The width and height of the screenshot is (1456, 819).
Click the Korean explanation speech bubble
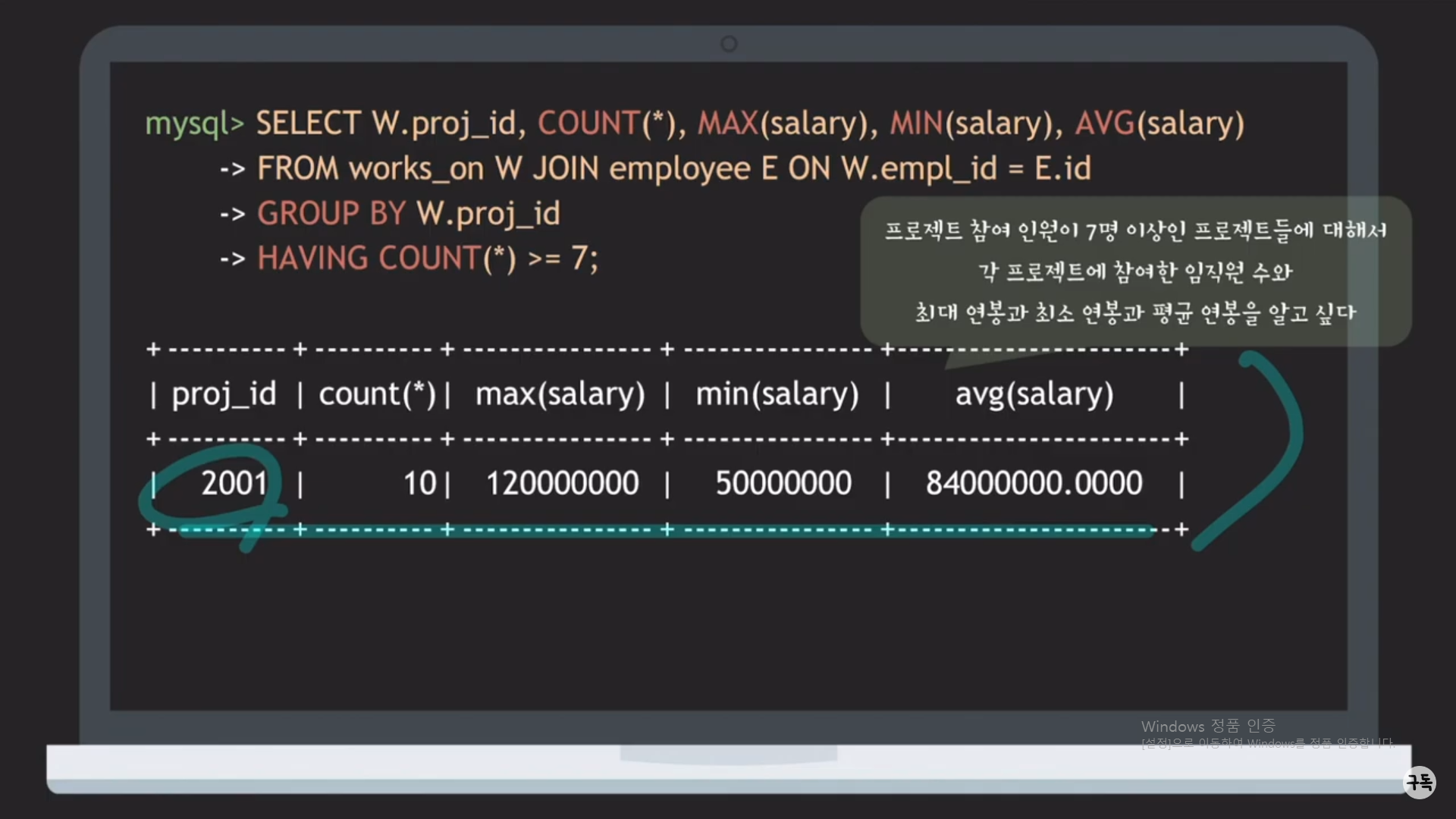pyautogui.click(x=1135, y=271)
